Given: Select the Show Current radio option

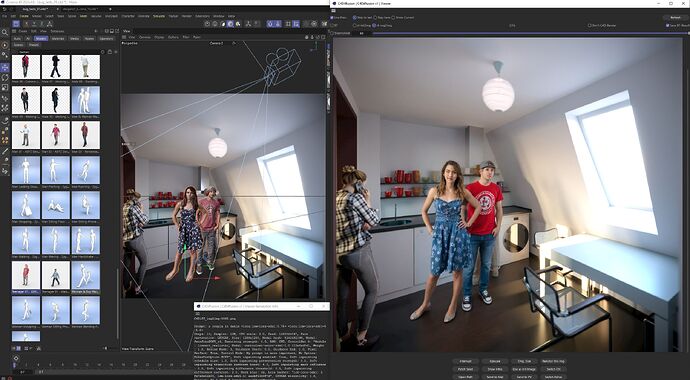Looking at the screenshot, I should pos(393,17).
